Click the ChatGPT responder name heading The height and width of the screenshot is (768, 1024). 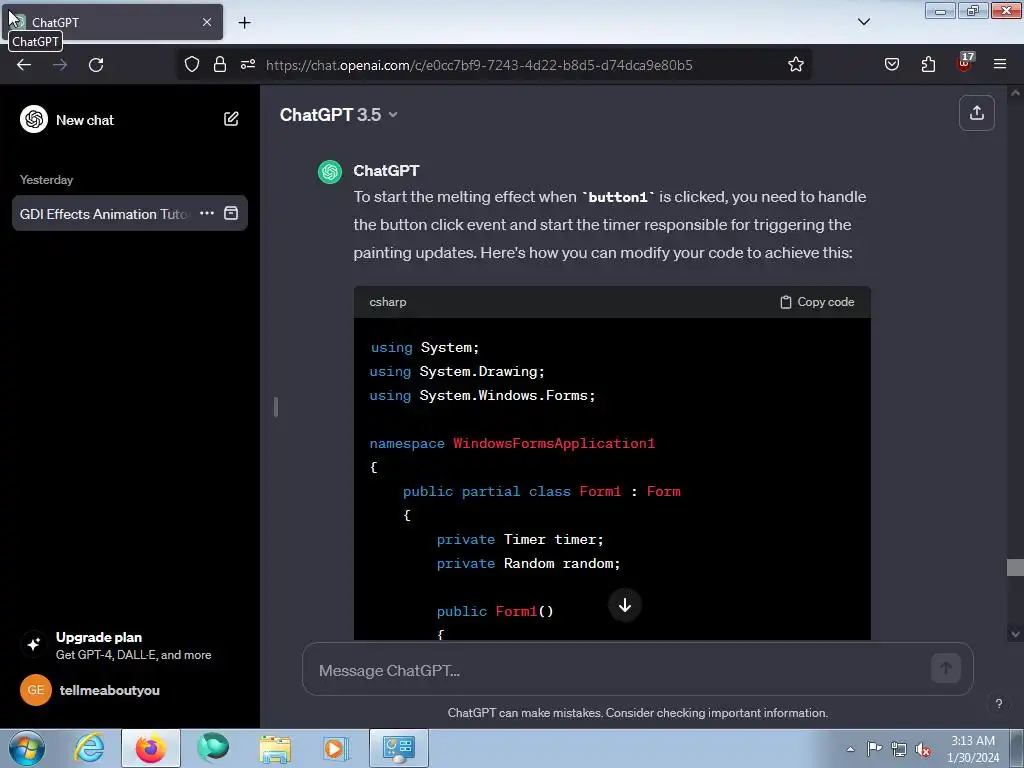(x=386, y=170)
